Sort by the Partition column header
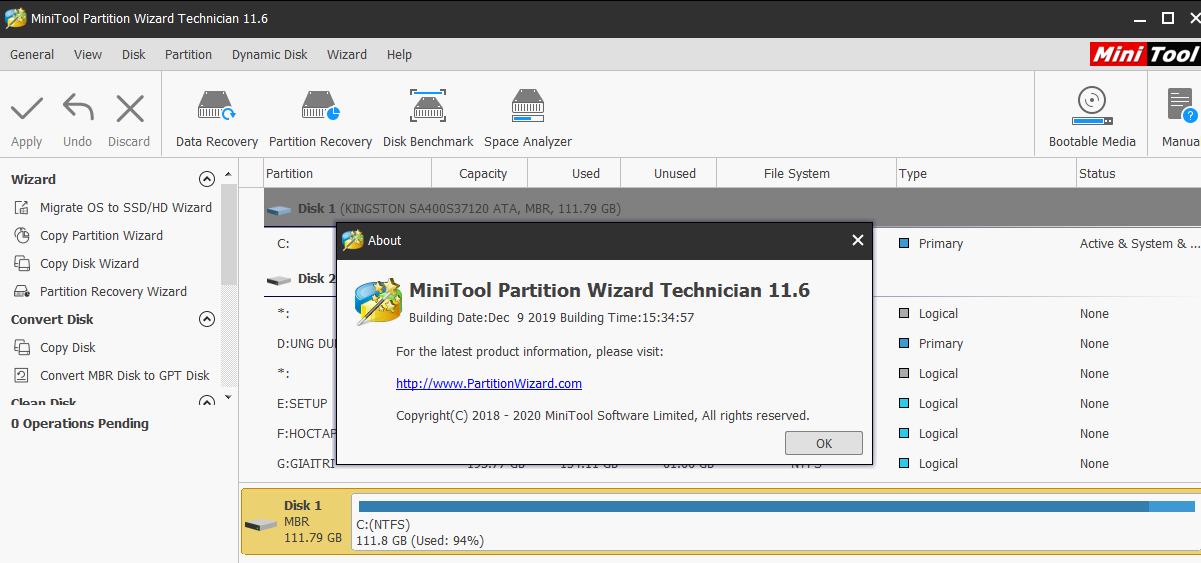The height and width of the screenshot is (563, 1201). [347, 173]
